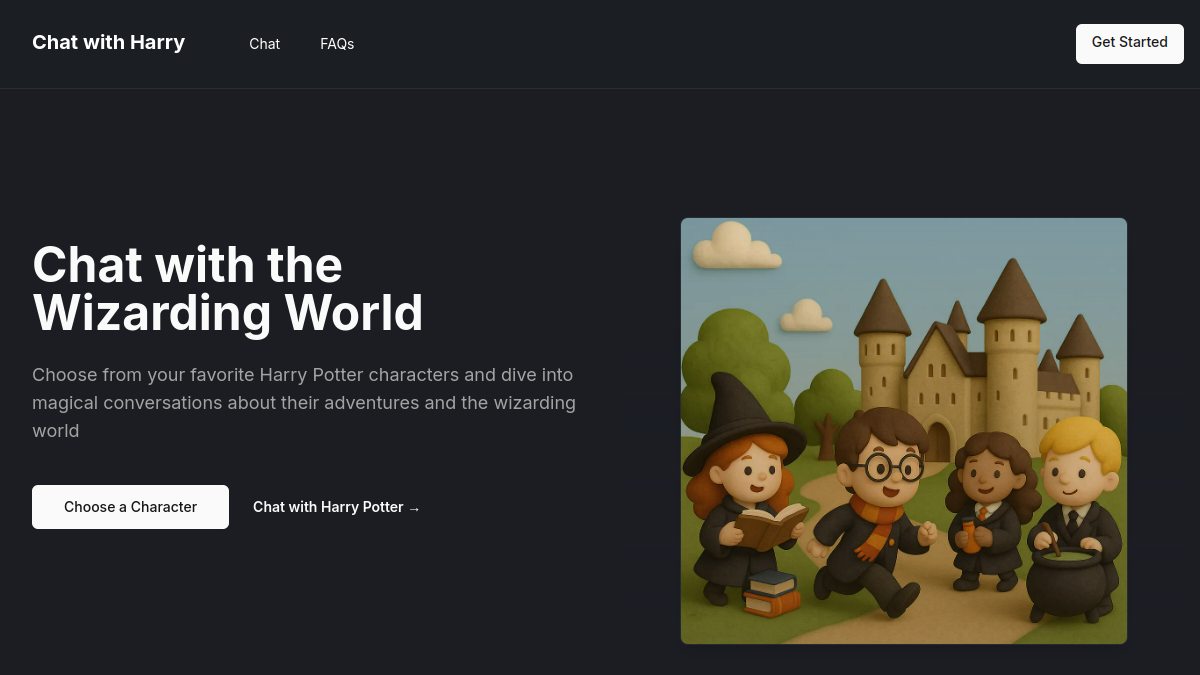Click the Get Started button
The image size is (1200, 675).
pyautogui.click(x=1130, y=44)
